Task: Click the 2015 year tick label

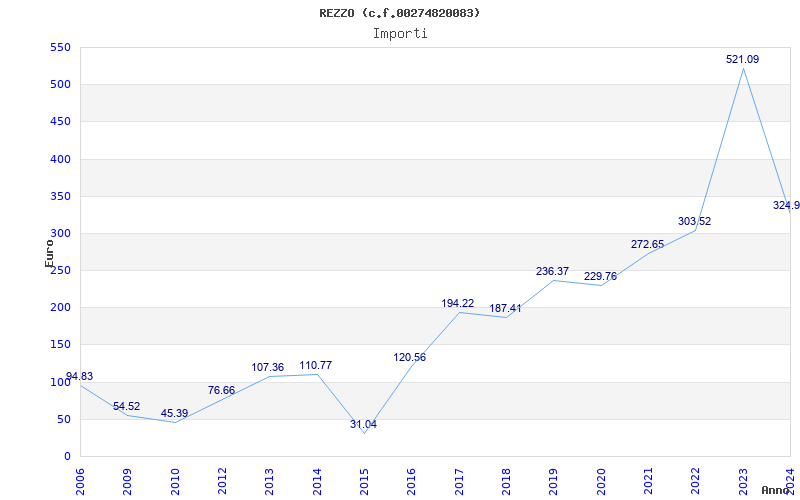Action: (x=365, y=482)
